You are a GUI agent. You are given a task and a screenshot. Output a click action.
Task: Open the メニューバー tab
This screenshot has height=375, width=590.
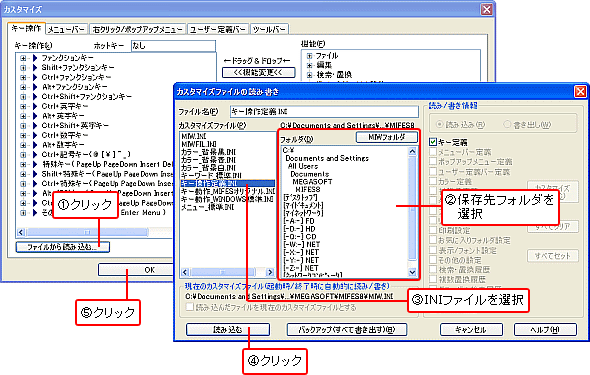coord(67,29)
